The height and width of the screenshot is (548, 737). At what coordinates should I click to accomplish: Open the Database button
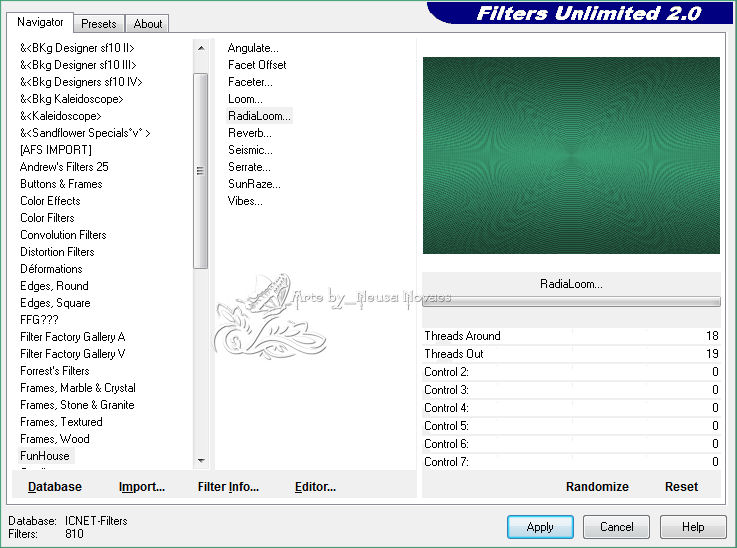55,486
